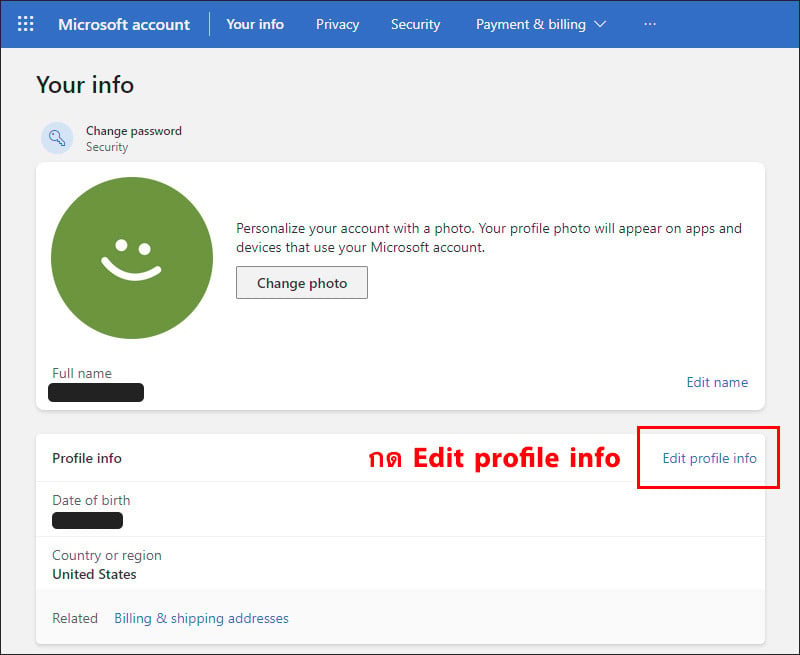
Task: Click the Change password shortcut
Action: pyautogui.click(x=134, y=131)
